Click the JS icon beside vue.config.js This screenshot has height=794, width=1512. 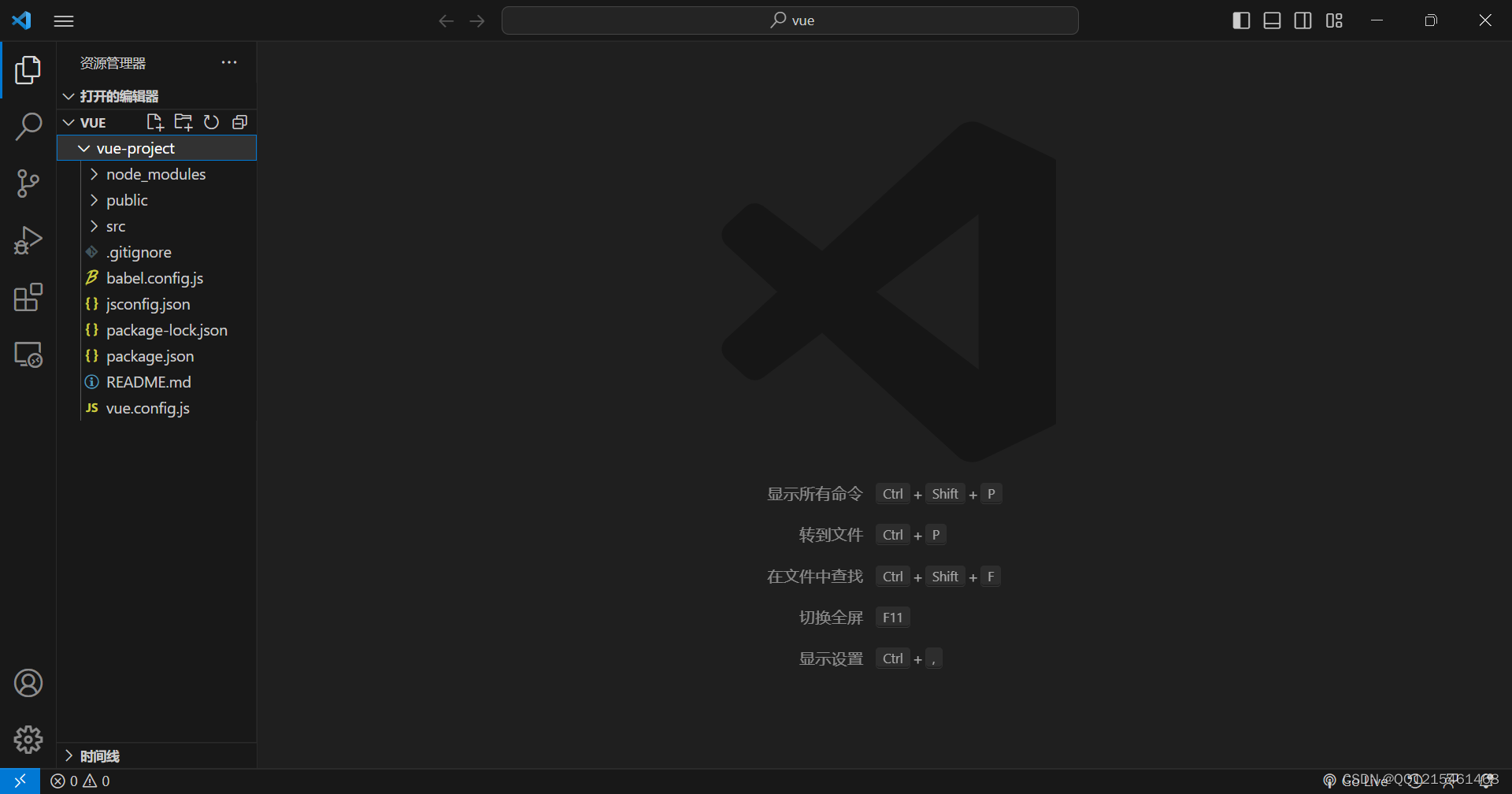[92, 408]
